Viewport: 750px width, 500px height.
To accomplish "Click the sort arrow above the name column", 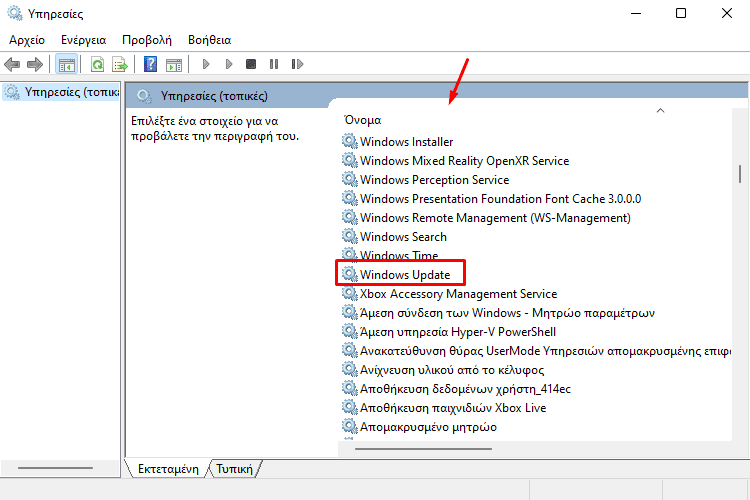I will 661,111.
